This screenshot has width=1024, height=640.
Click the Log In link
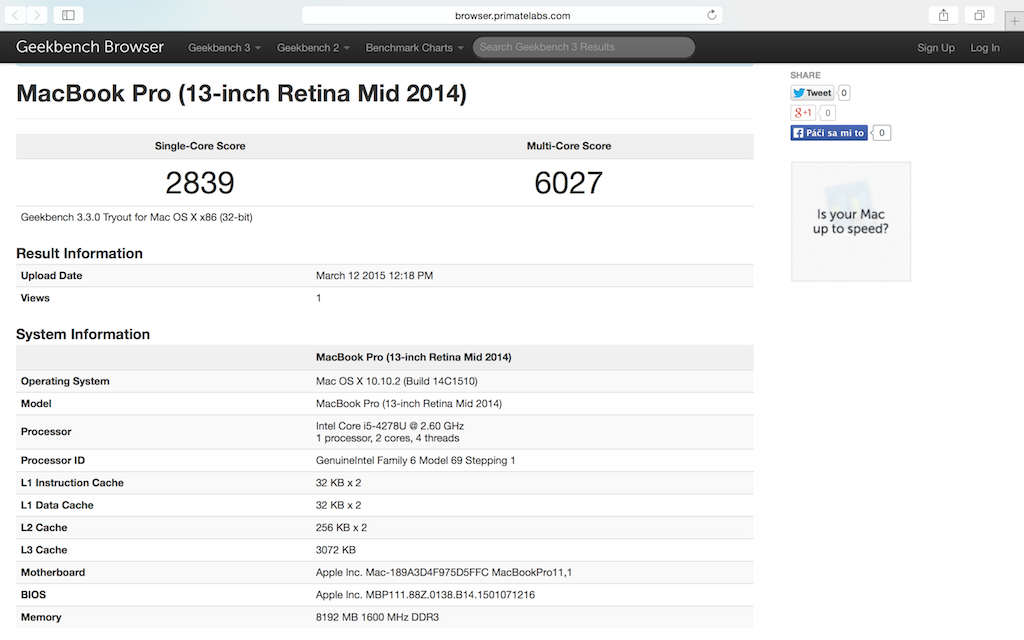point(984,48)
